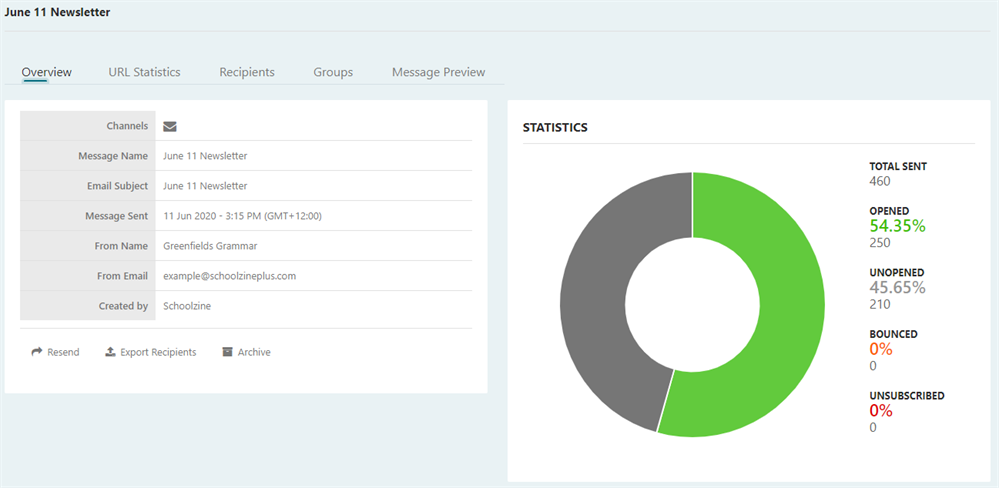Go to the Recipients tab
The image size is (999, 488).
247,72
